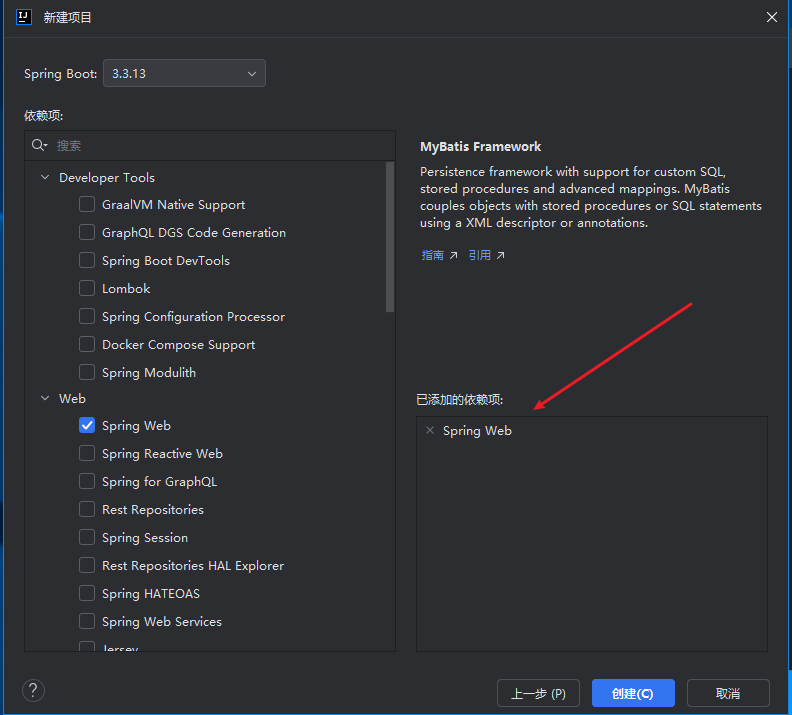Go back with 上一步 (P) button
792x715 pixels.
pos(538,693)
